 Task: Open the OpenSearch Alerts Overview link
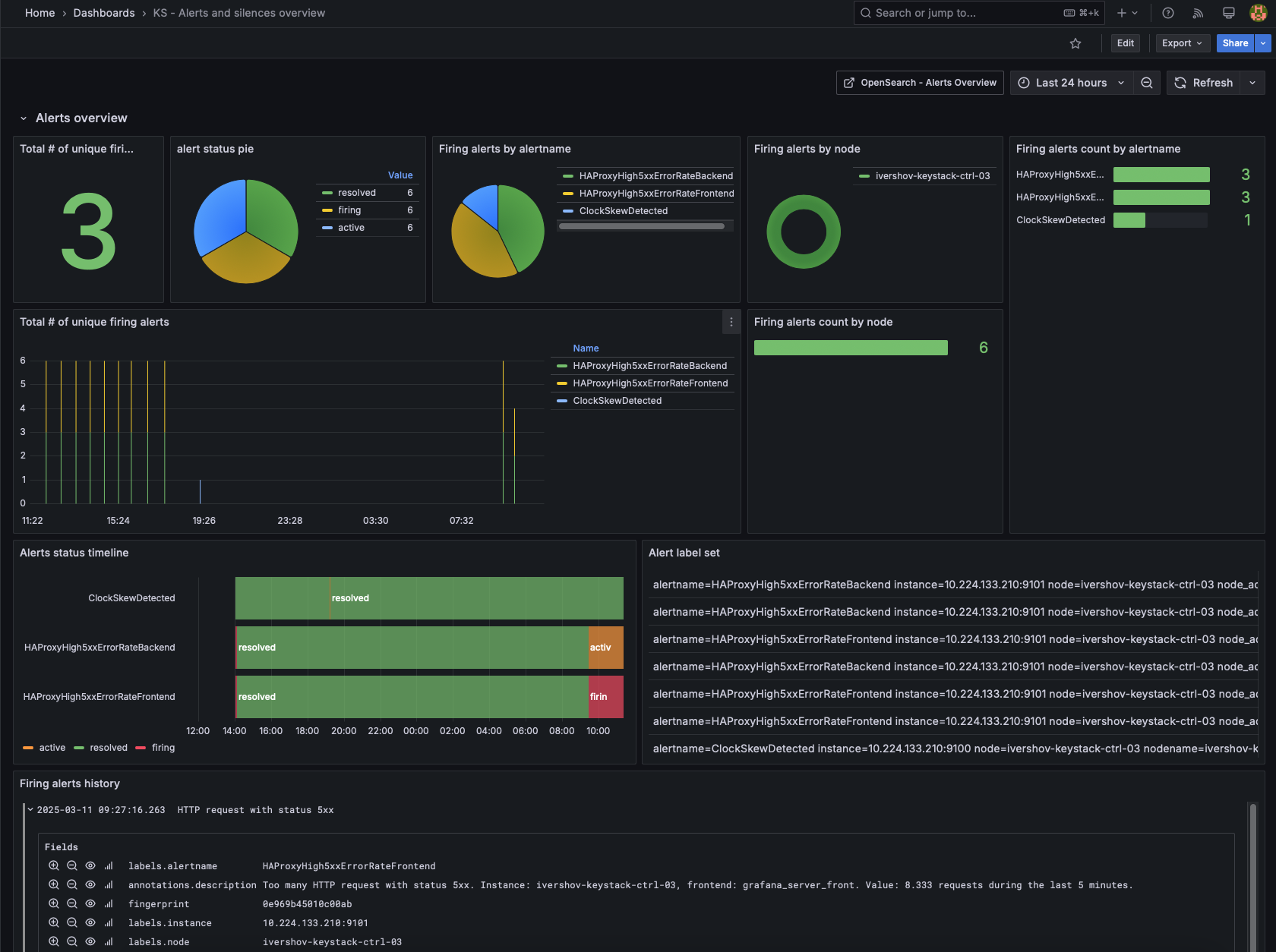(x=919, y=83)
